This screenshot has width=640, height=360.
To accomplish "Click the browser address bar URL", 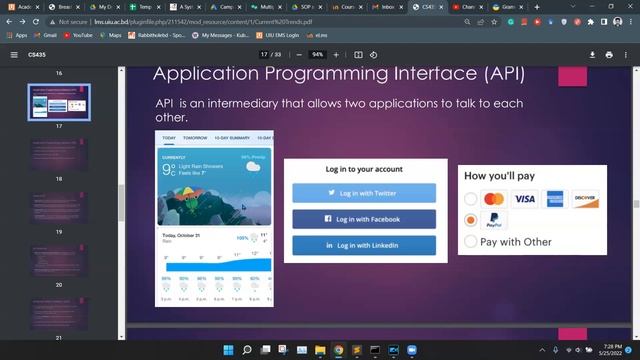I will (x=203, y=22).
